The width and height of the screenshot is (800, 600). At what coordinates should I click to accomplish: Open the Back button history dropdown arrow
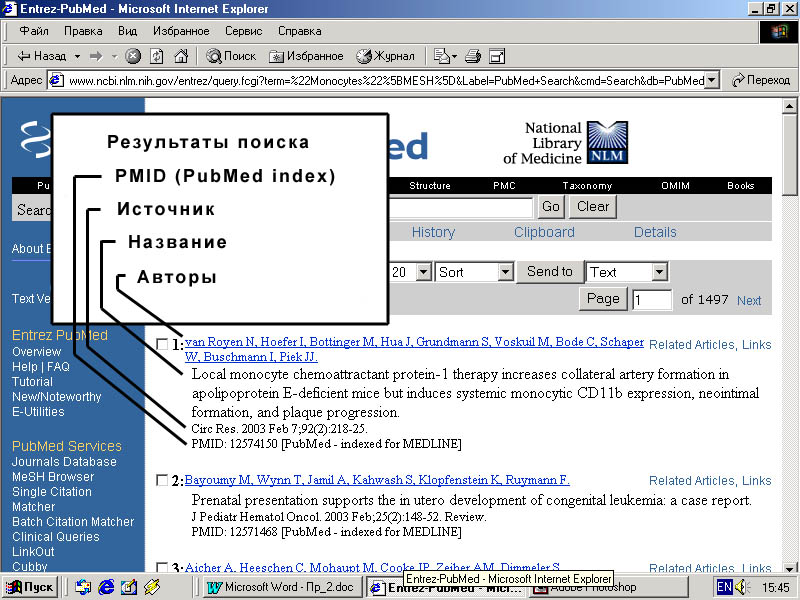pos(78,56)
